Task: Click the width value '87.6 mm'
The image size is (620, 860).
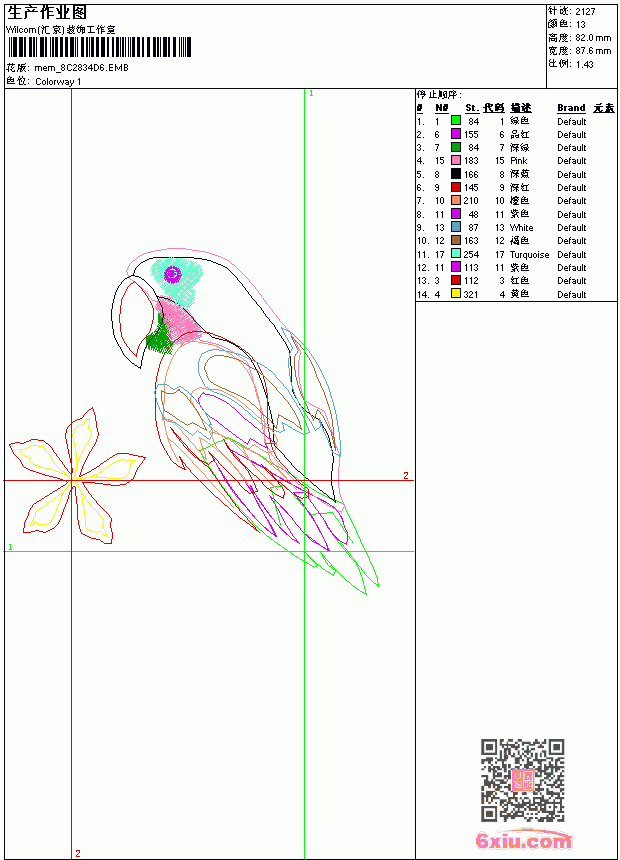Action: click(x=593, y=50)
